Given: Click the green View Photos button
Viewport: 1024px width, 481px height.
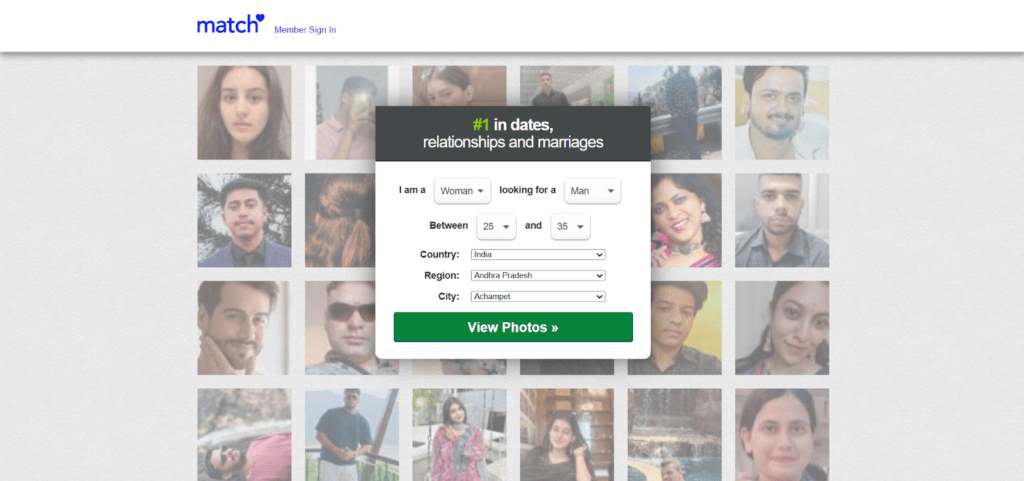Looking at the screenshot, I should 513,327.
